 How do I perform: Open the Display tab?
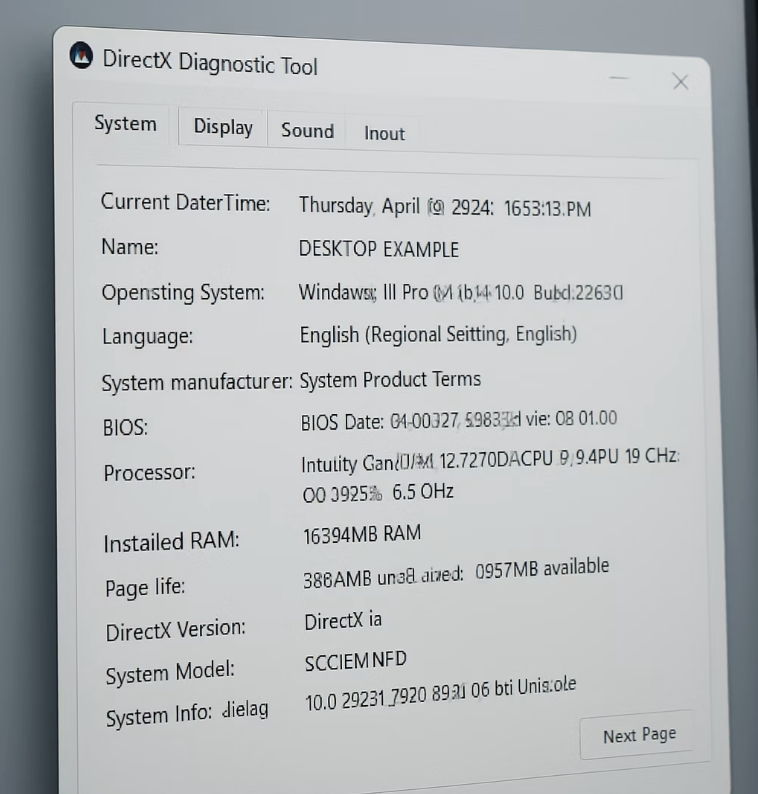coord(223,127)
